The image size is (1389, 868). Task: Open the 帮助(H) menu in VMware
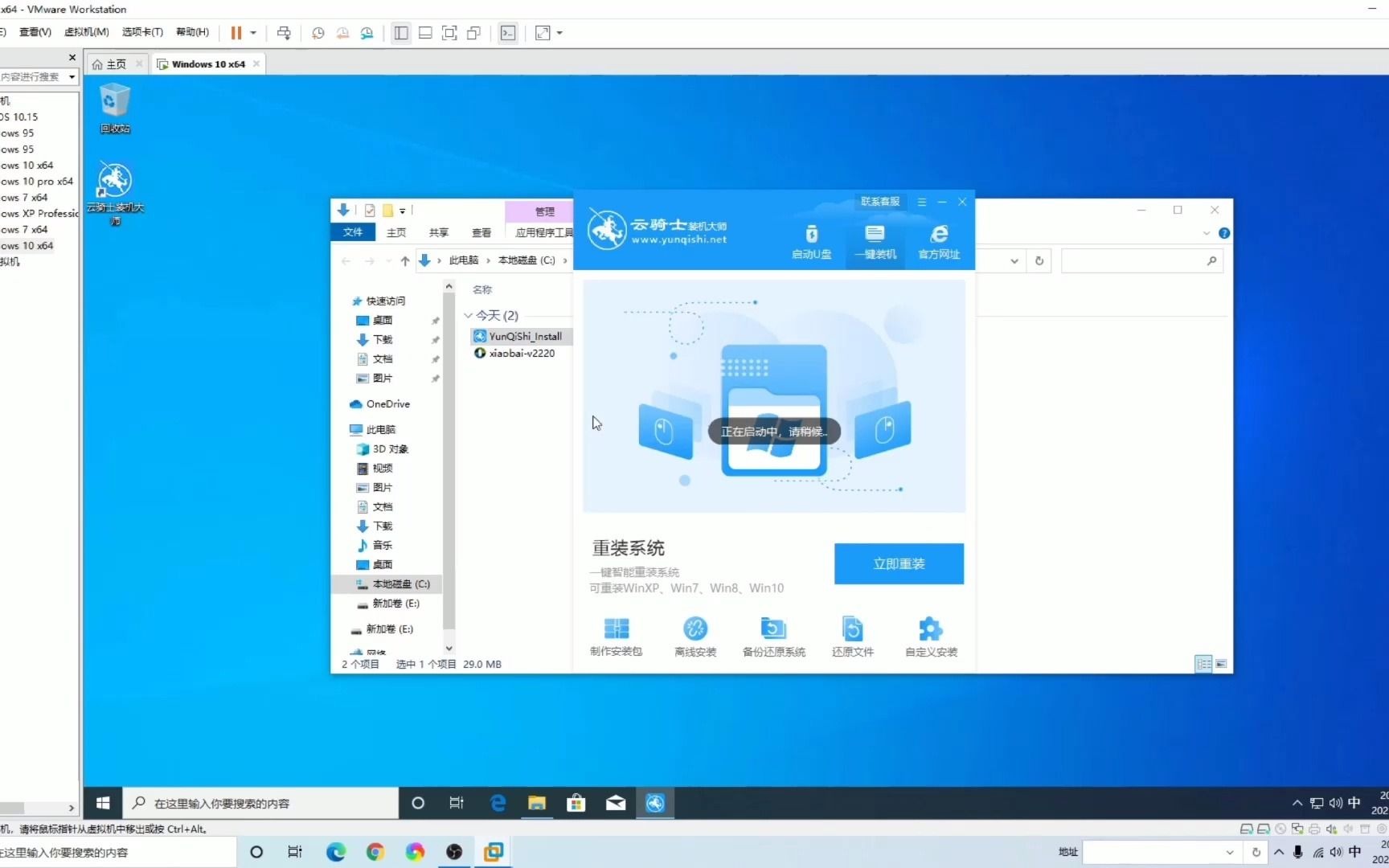(192, 32)
